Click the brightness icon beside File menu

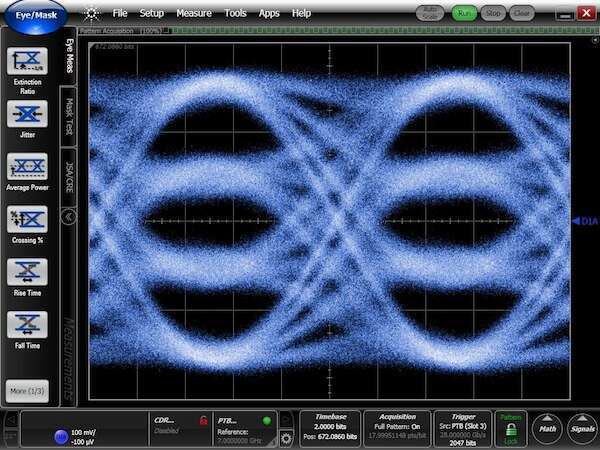pyautogui.click(x=91, y=14)
